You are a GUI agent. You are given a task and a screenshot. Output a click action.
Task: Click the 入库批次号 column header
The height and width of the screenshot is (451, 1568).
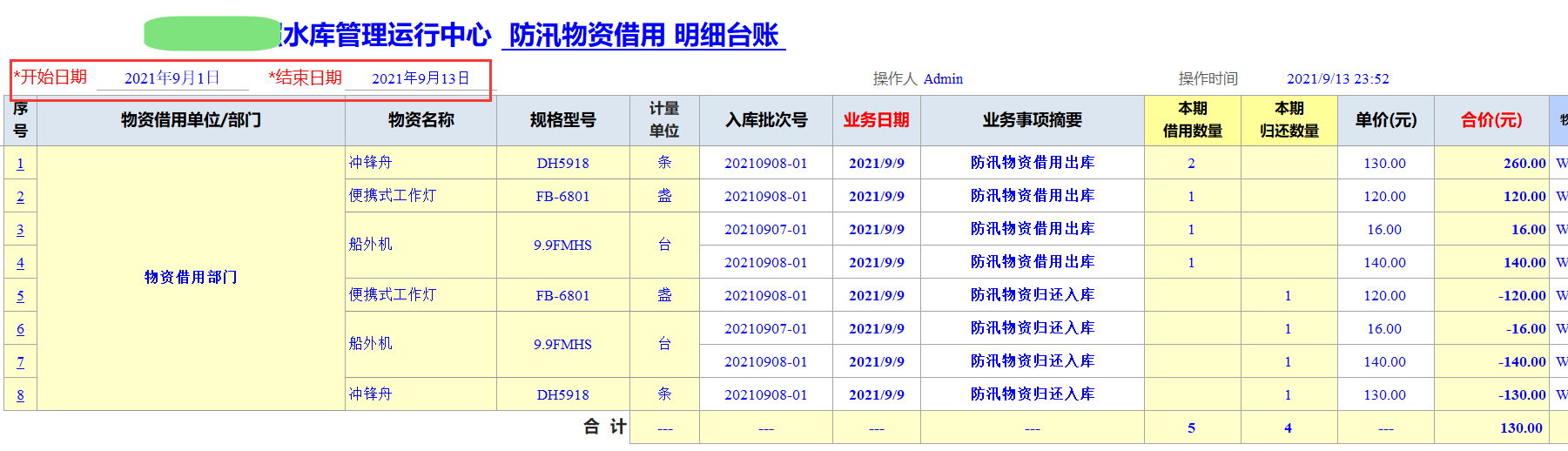point(766,120)
